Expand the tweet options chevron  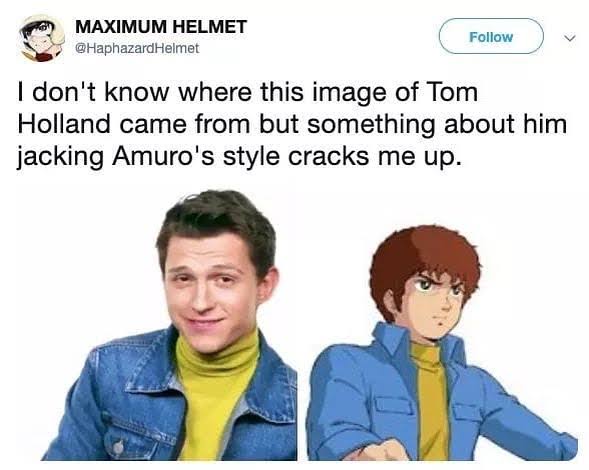[569, 38]
